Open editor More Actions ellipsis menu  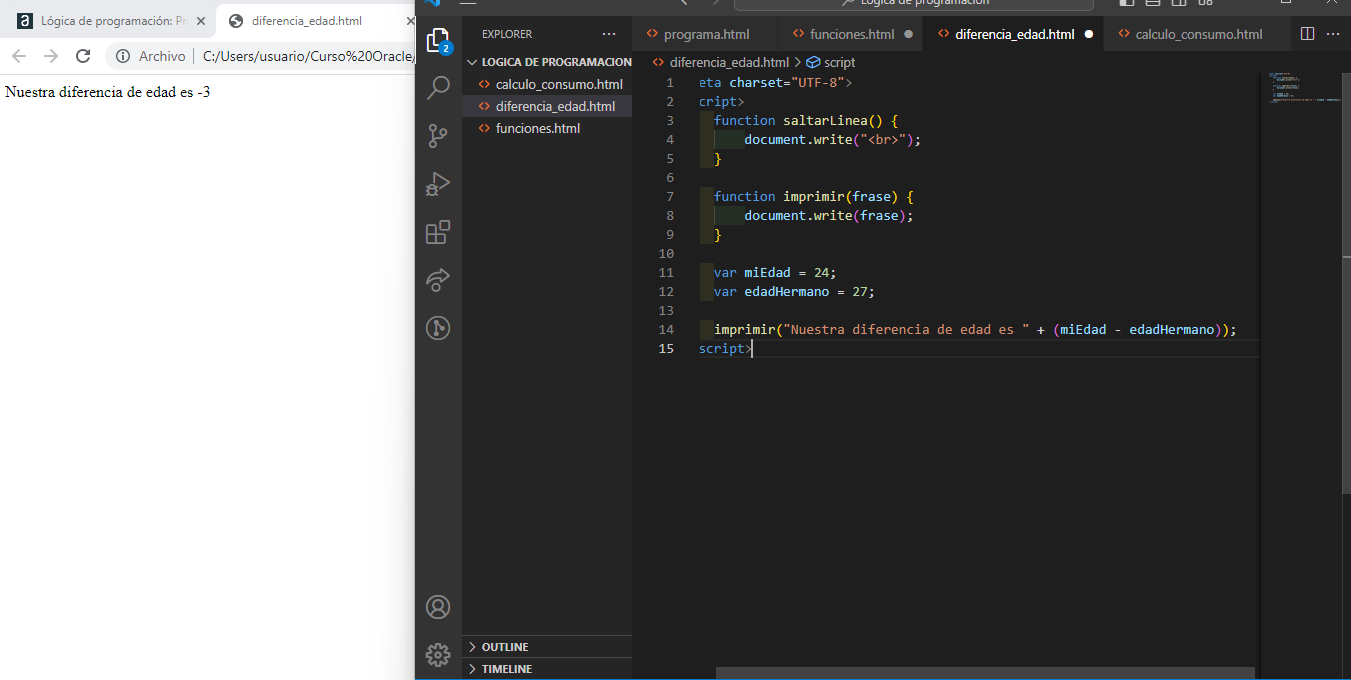1333,34
